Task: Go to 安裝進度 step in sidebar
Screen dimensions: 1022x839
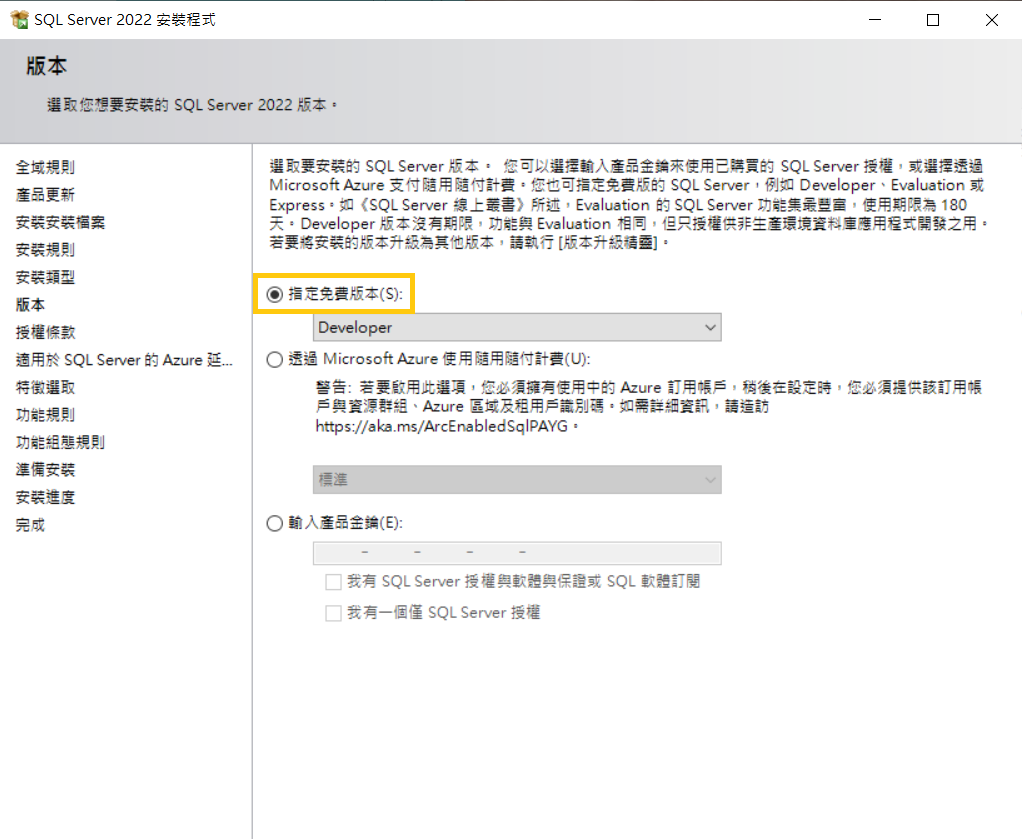Action: click(x=45, y=497)
